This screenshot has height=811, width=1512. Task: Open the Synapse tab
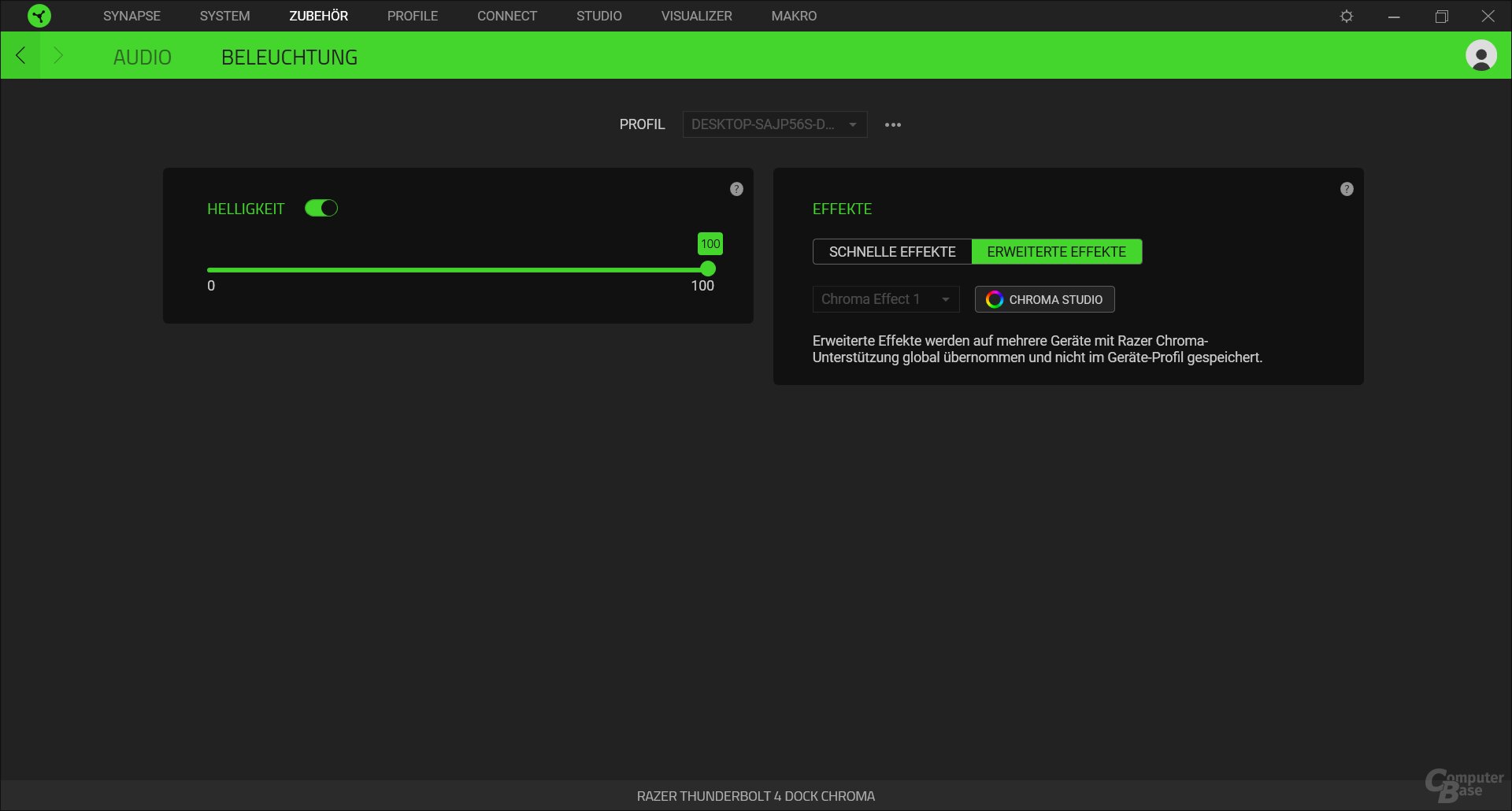[132, 16]
